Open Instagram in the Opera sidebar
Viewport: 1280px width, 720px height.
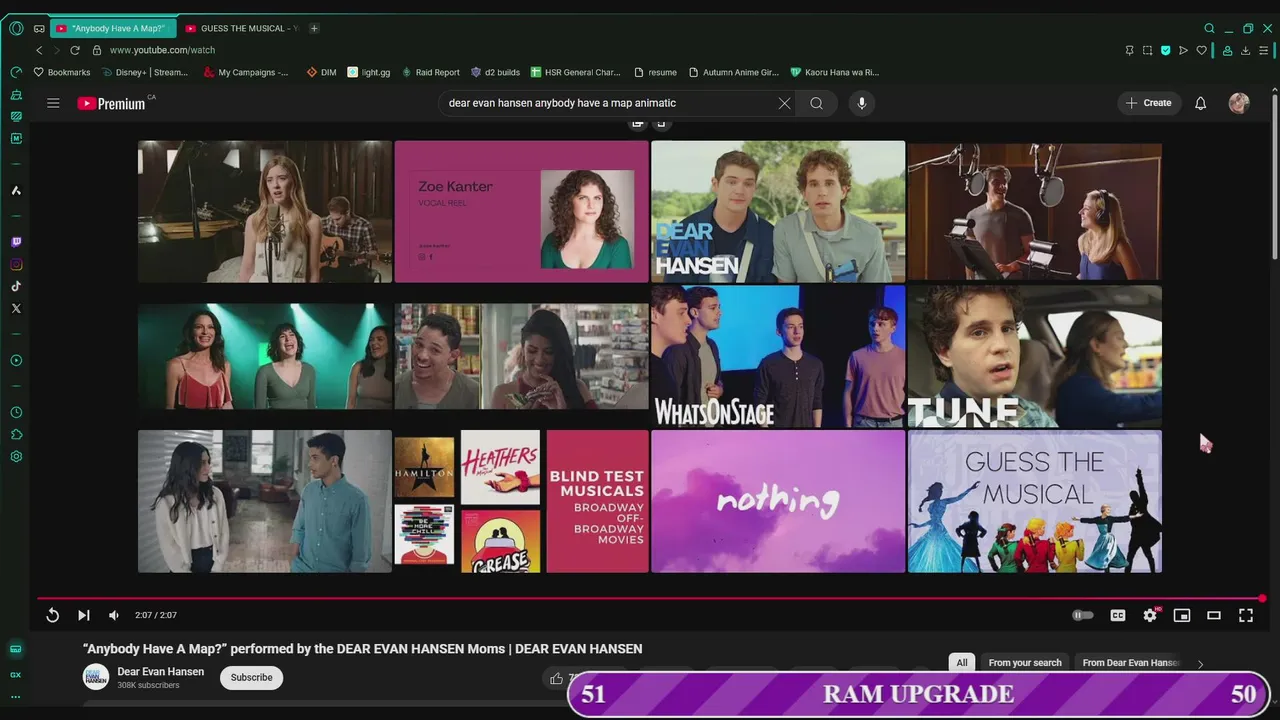pos(16,264)
